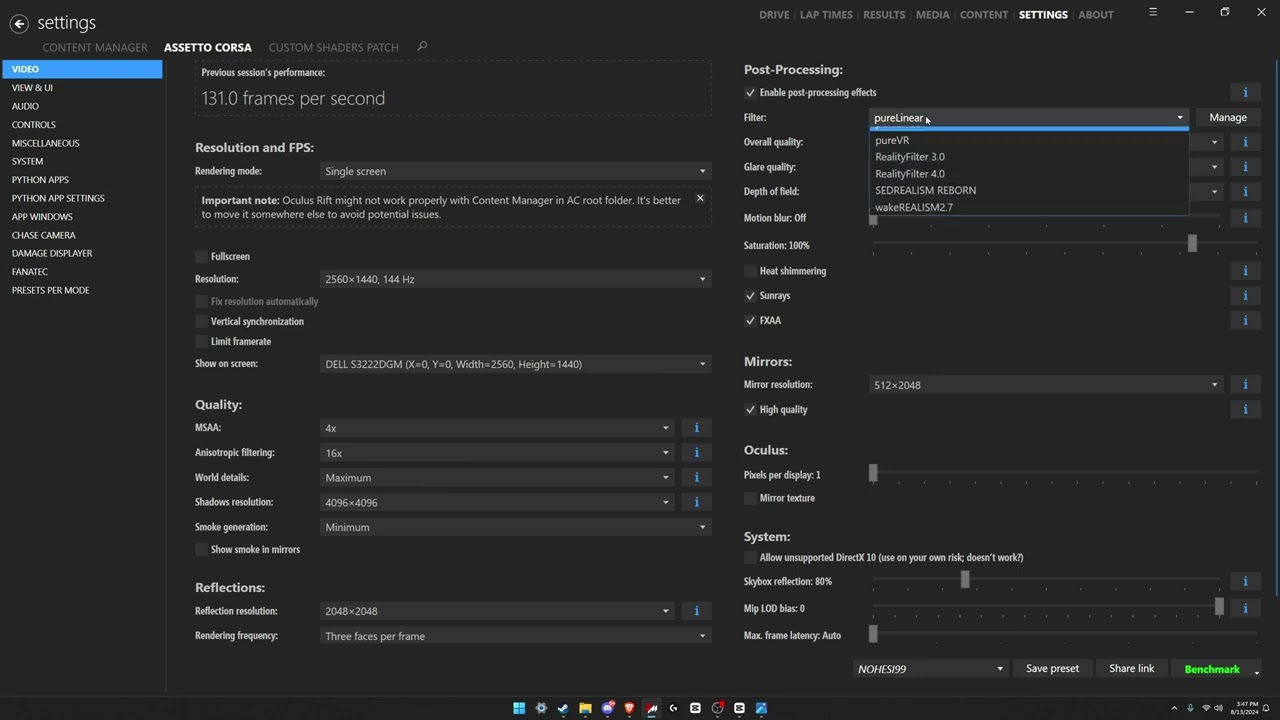
Task: Open info for Motion blur
Action: coord(1245,218)
